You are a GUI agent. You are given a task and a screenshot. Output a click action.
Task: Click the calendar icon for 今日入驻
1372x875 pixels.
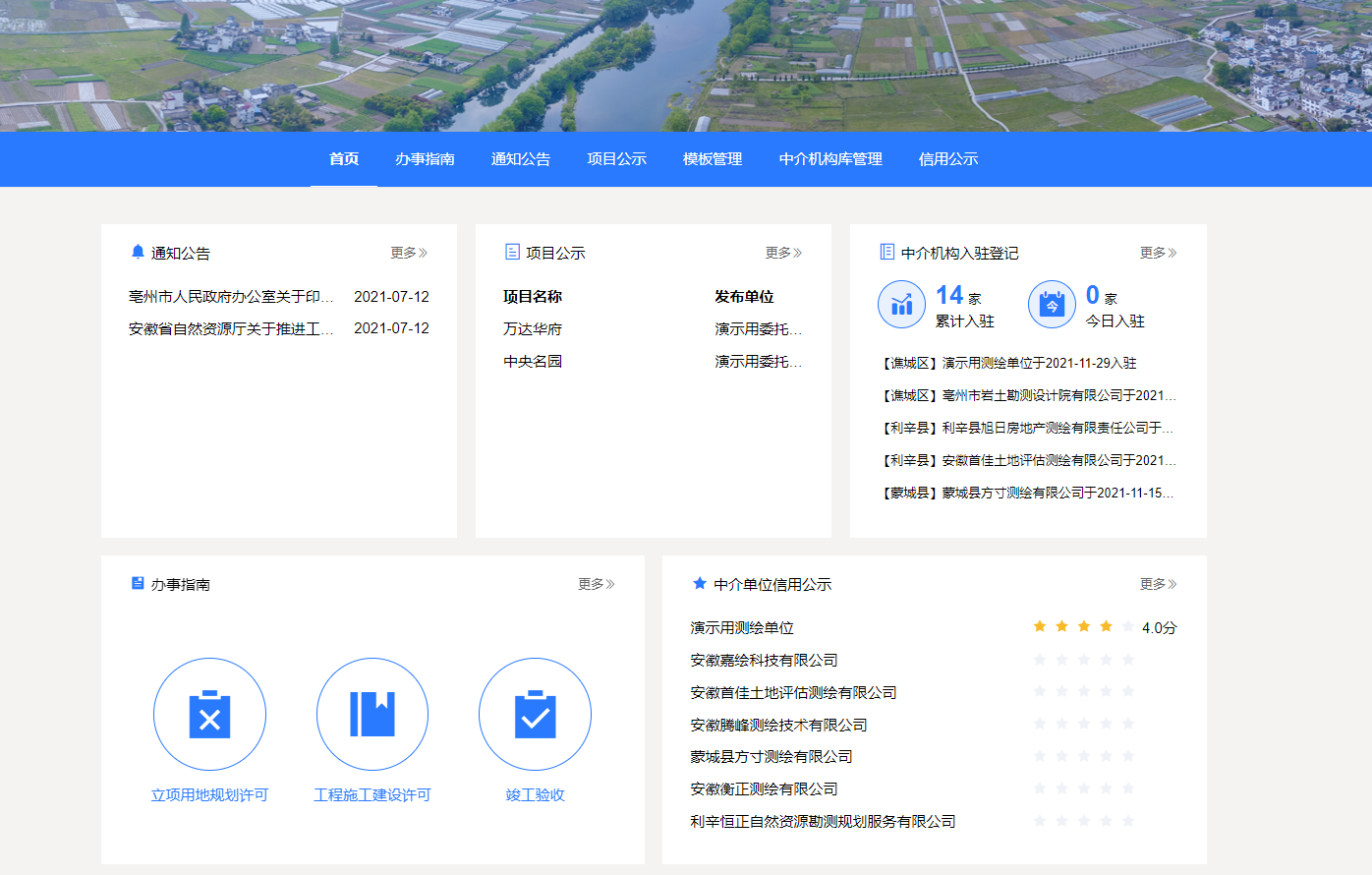click(1052, 304)
